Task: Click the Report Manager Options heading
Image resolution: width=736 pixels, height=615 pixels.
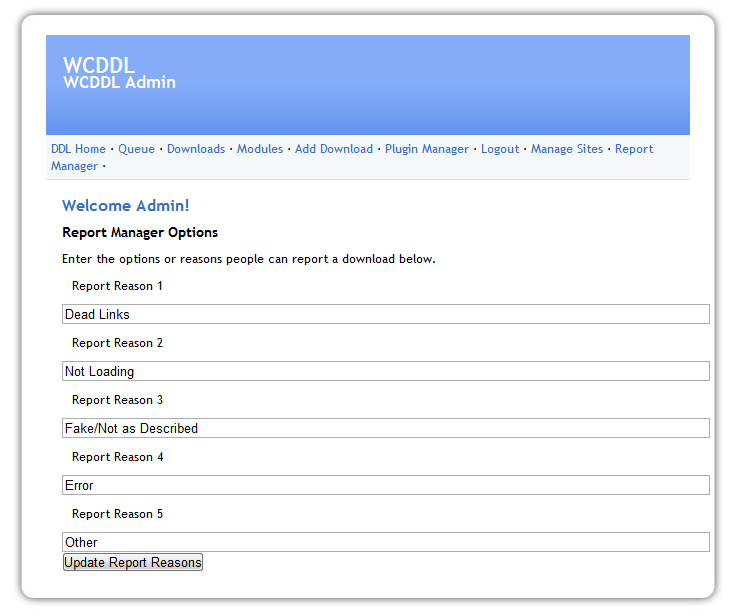Action: (140, 233)
